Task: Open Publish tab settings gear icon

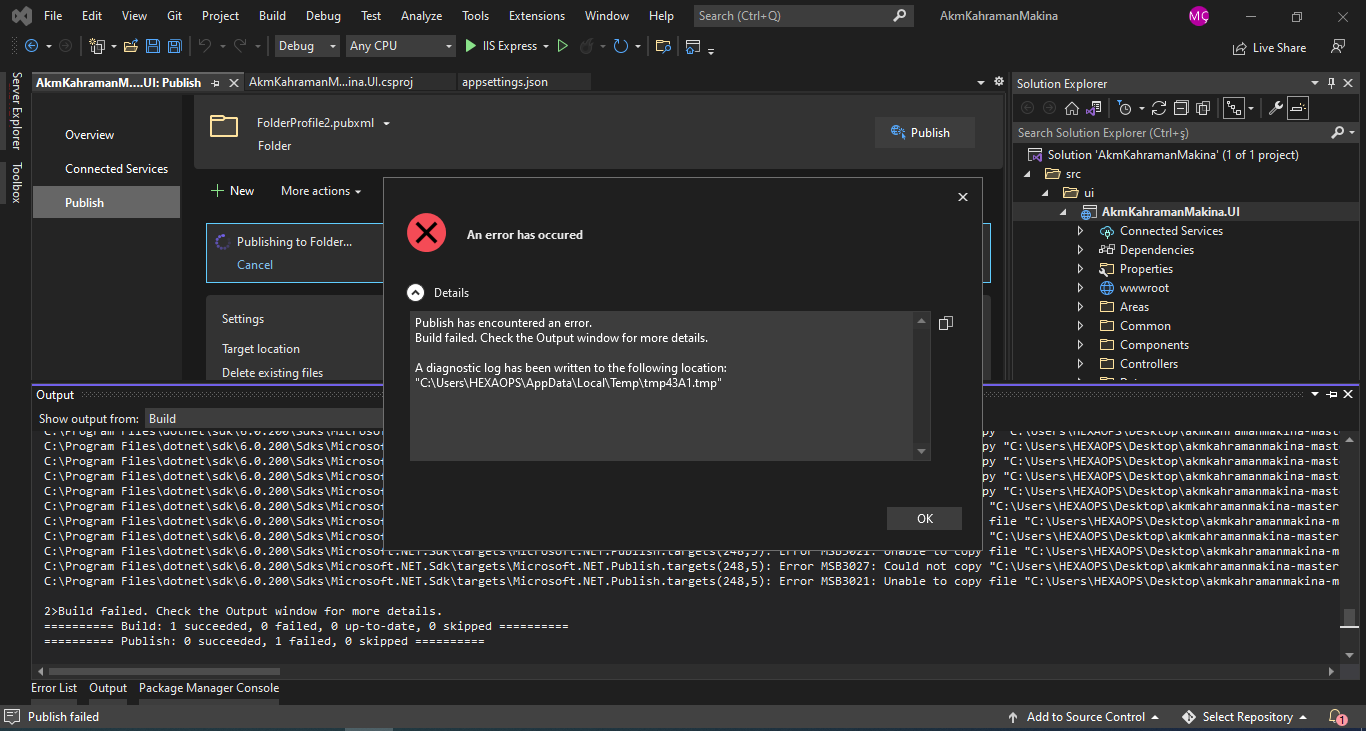Action: (998, 82)
